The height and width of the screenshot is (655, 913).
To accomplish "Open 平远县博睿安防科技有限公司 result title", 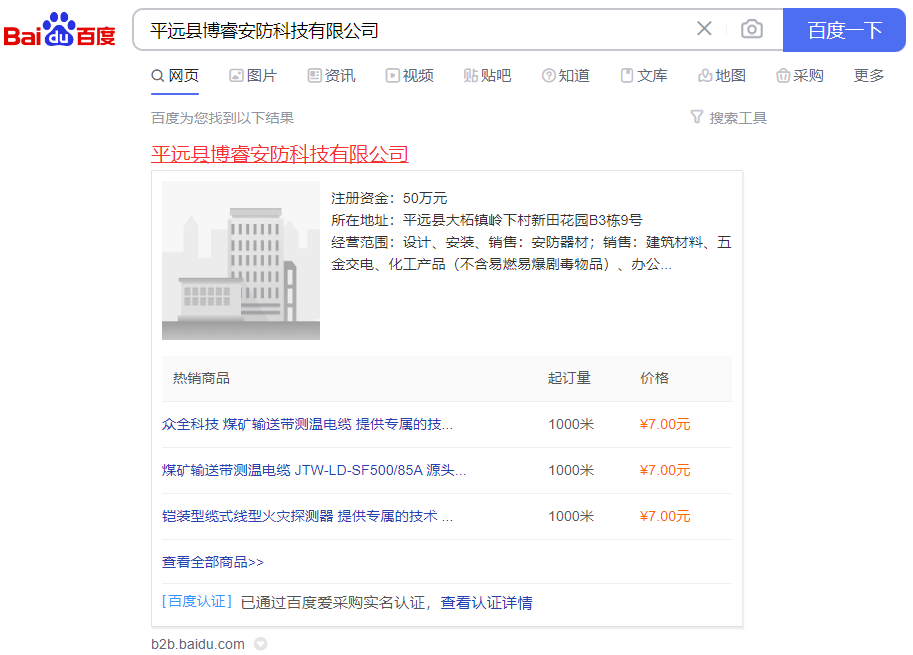I will click(x=280, y=154).
